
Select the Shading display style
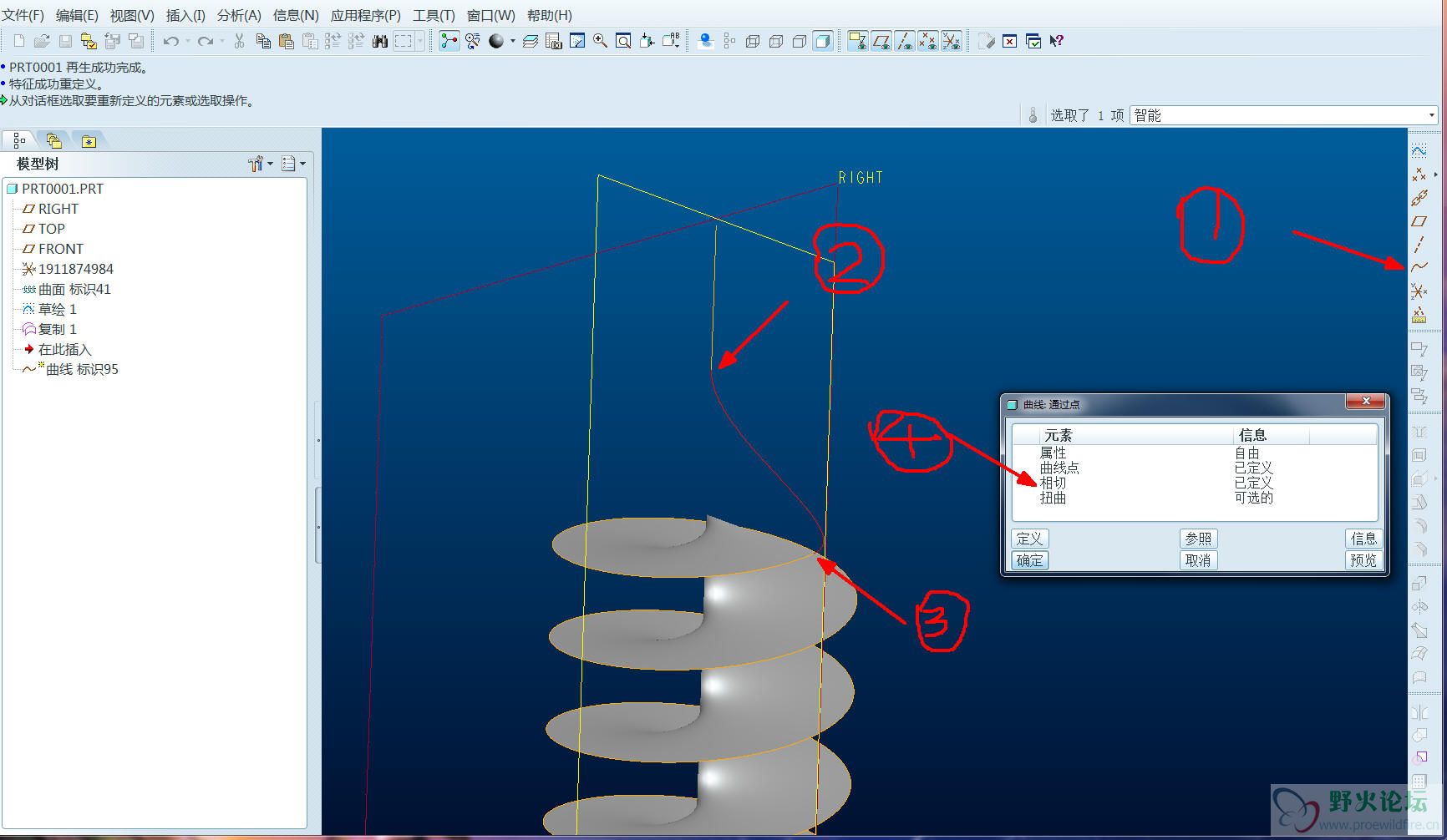(822, 41)
